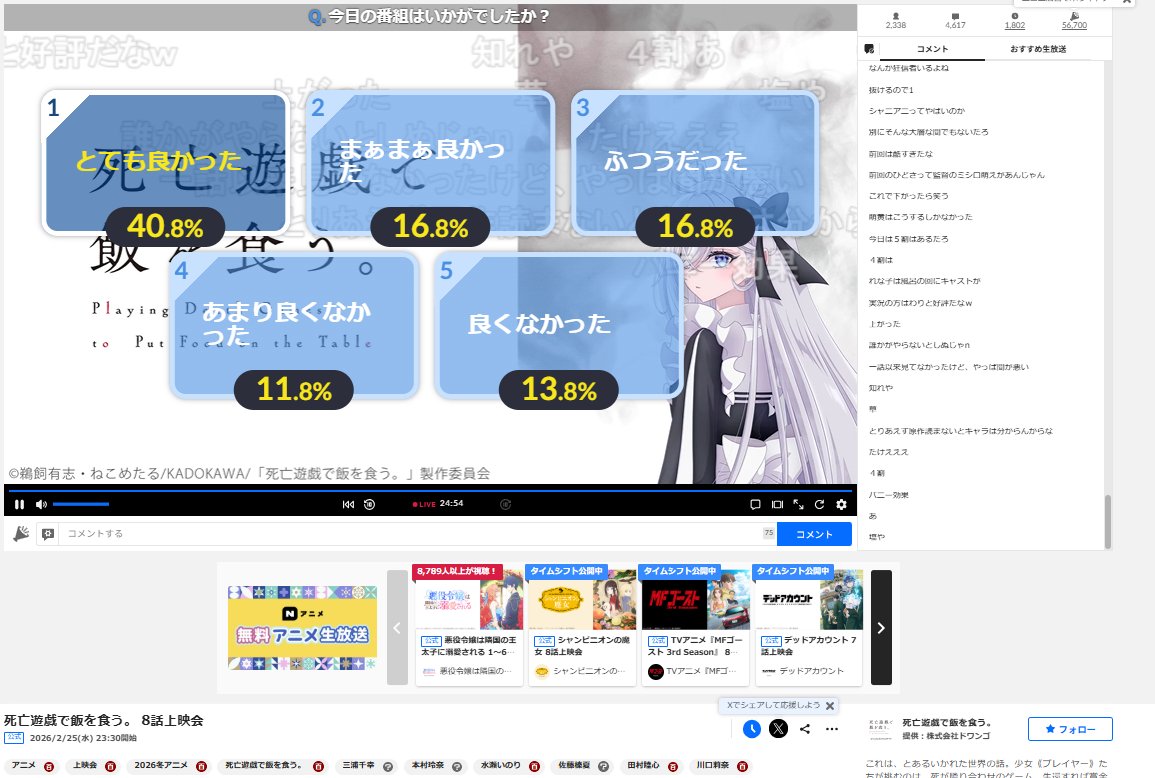Switch to theater wide-screen mode
1155x778 pixels.
coord(777,505)
